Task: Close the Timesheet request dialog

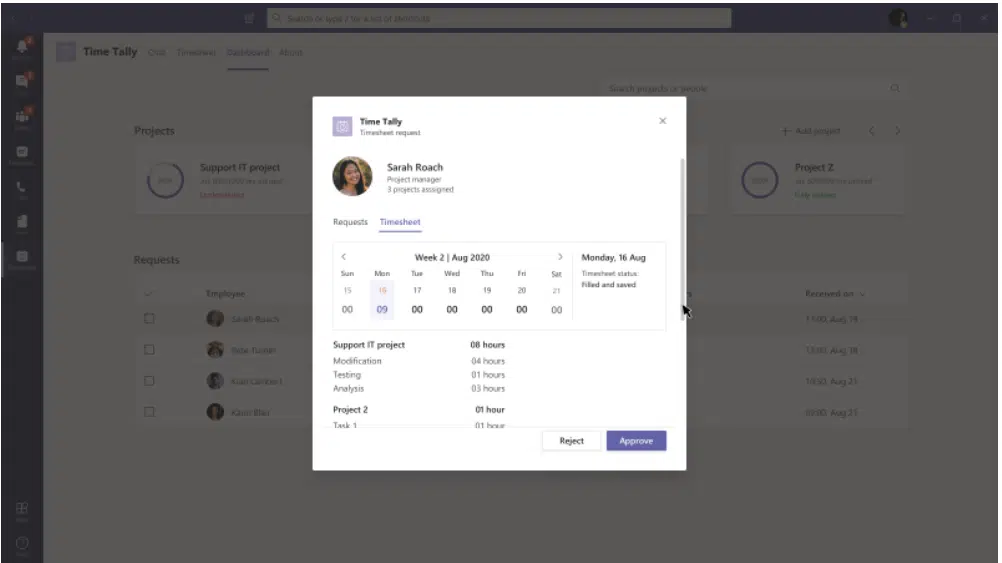Action: coord(663,121)
